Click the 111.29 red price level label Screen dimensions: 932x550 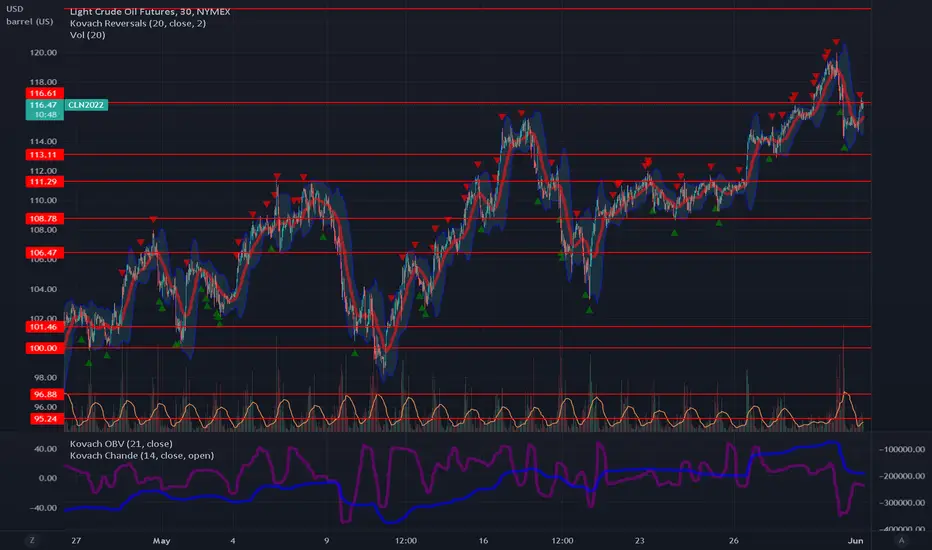coord(44,181)
